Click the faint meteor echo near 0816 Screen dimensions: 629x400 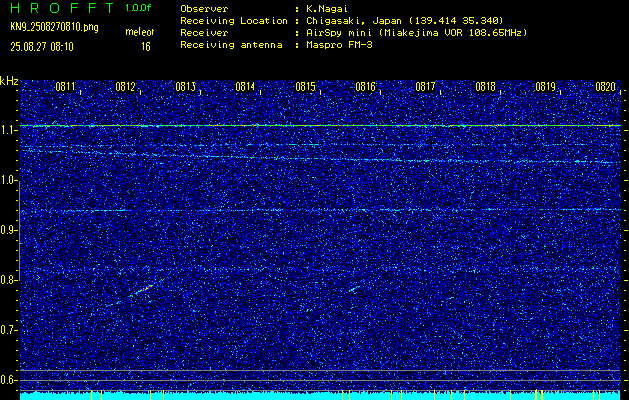point(354,289)
